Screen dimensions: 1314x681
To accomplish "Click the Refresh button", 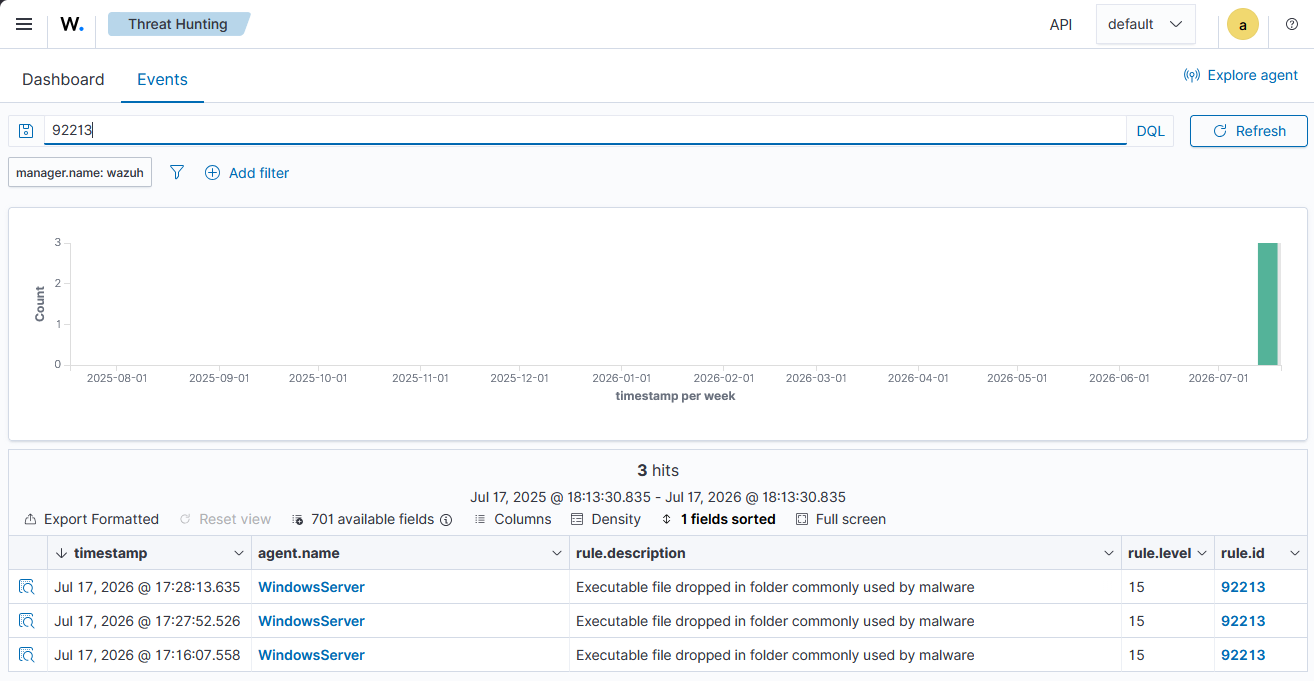I will [x=1249, y=131].
